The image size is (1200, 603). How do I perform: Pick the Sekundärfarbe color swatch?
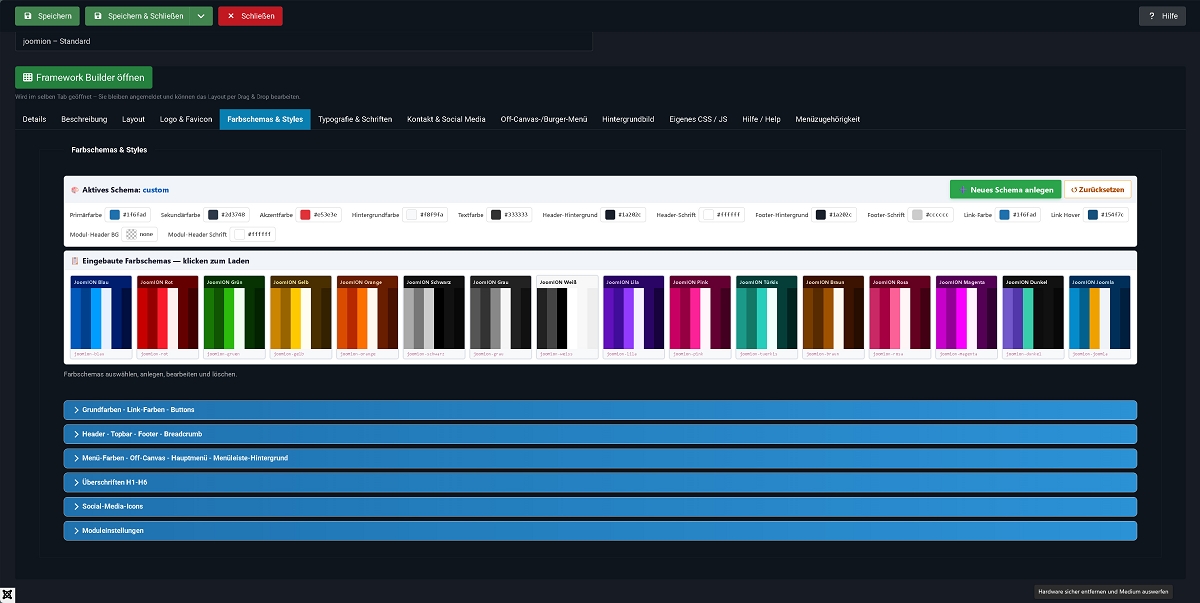212,215
